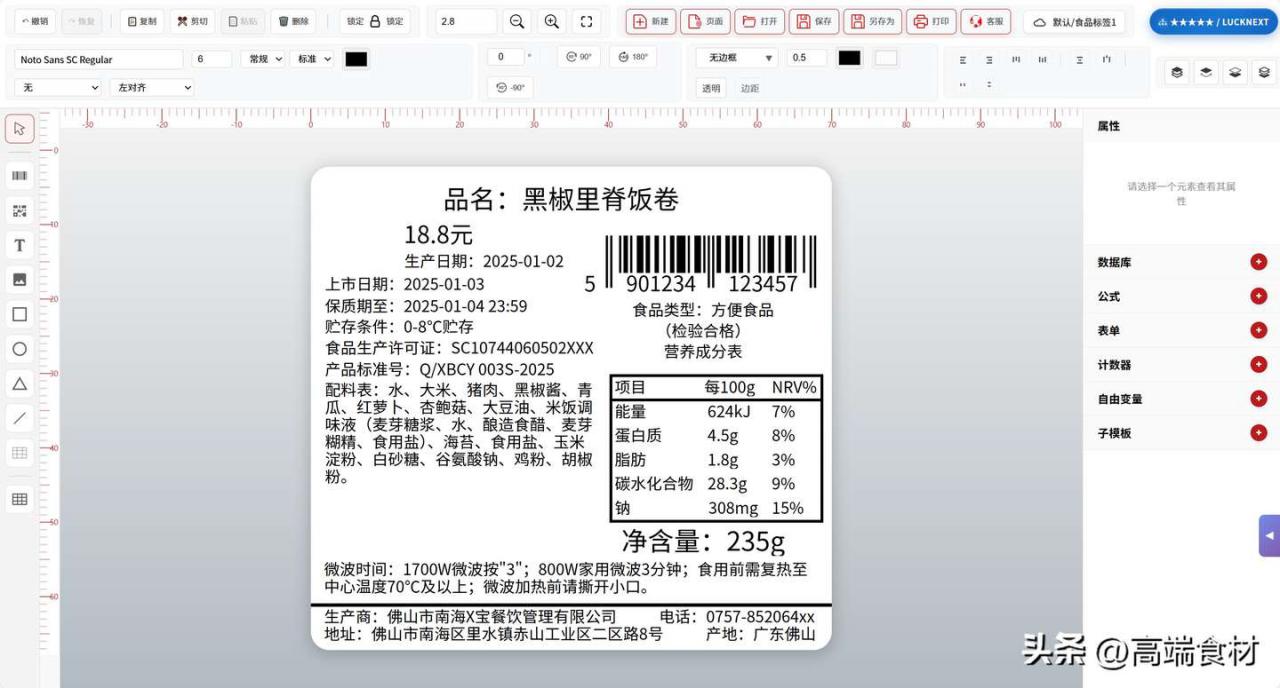Screen dimensions: 1280x688
Task: Click the black font color swatch
Action: [356, 59]
